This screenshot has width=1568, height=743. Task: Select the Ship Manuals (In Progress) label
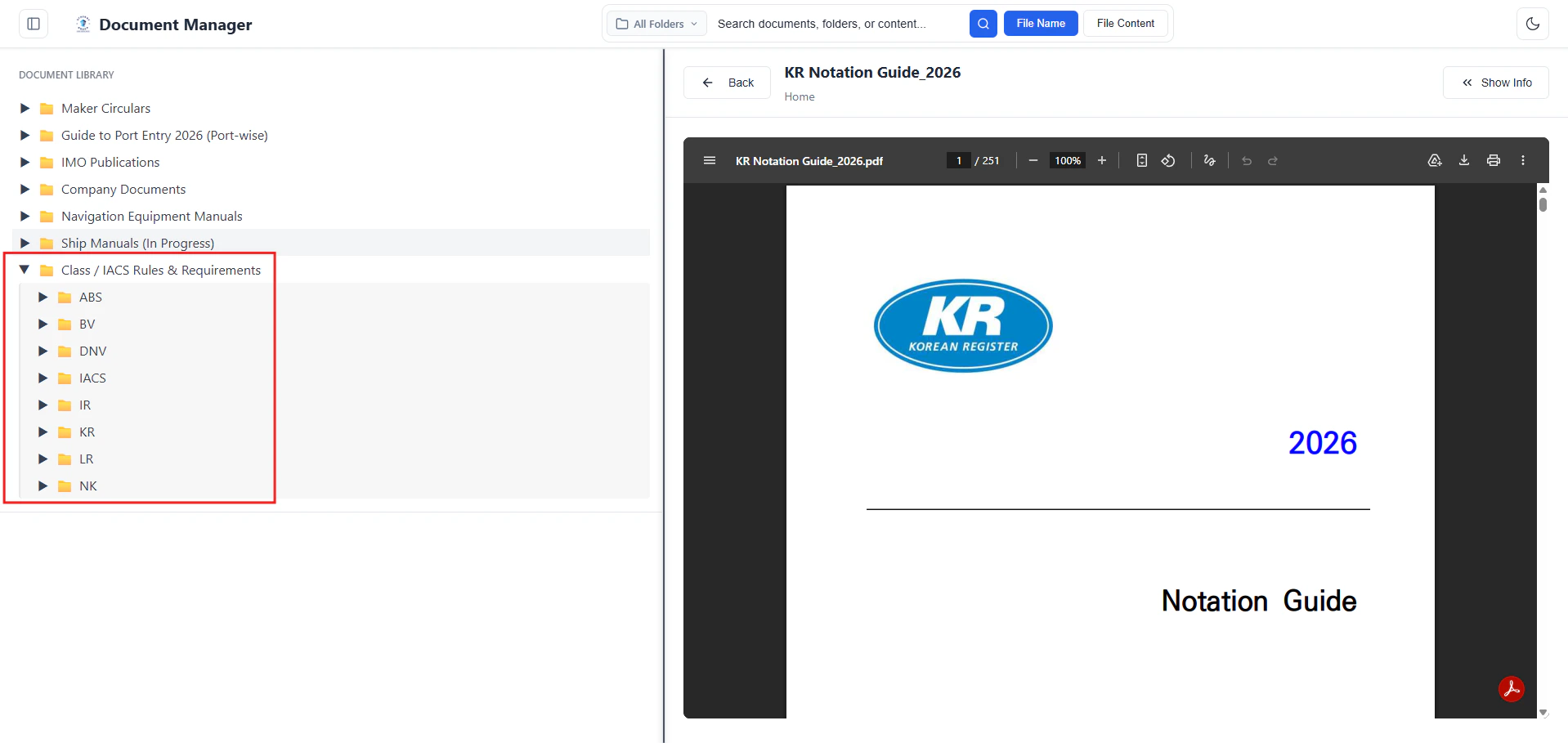click(137, 244)
